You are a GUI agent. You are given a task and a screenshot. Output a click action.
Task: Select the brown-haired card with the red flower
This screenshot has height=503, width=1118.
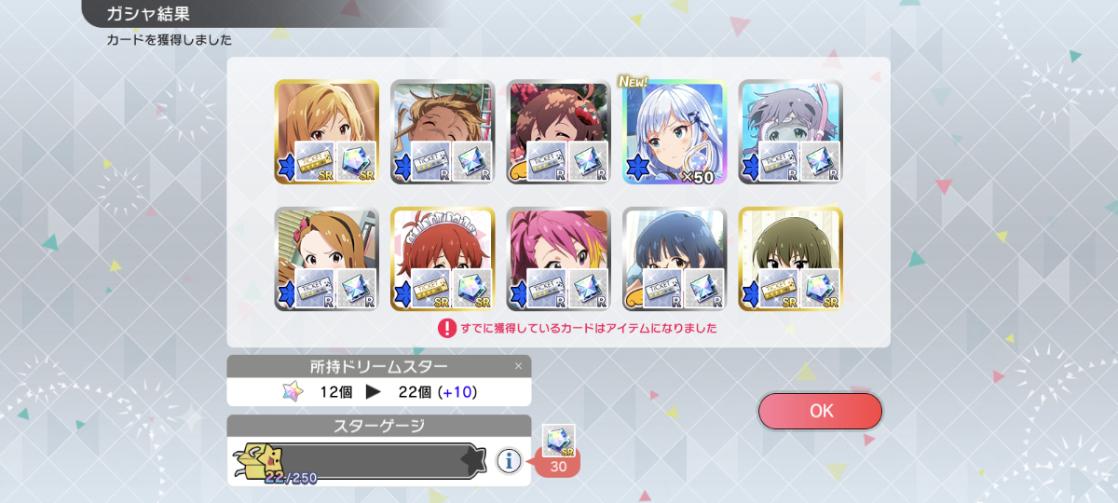click(x=558, y=132)
